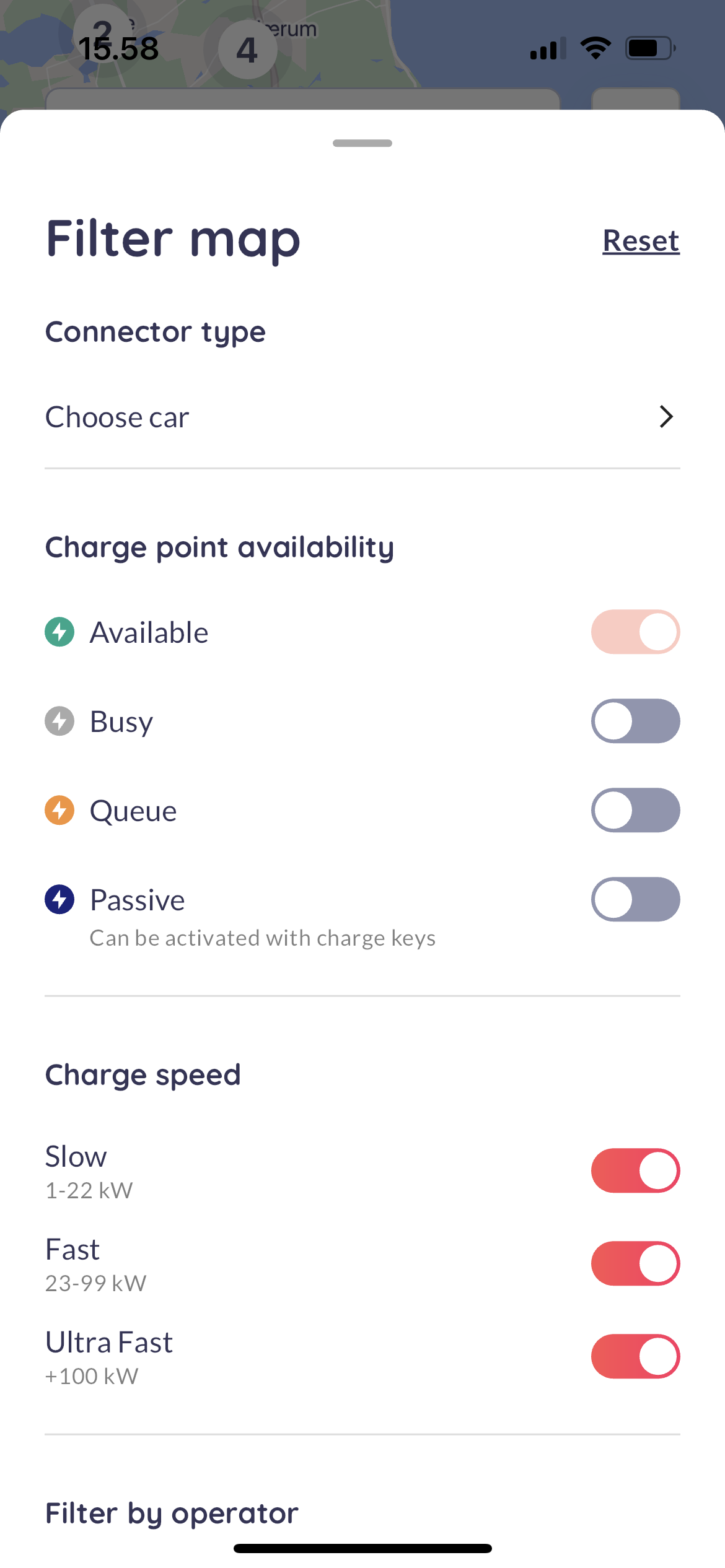This screenshot has height=1568, width=725.
Task: Disable the Ultra Fast +100 kW toggle
Action: 635,1357
